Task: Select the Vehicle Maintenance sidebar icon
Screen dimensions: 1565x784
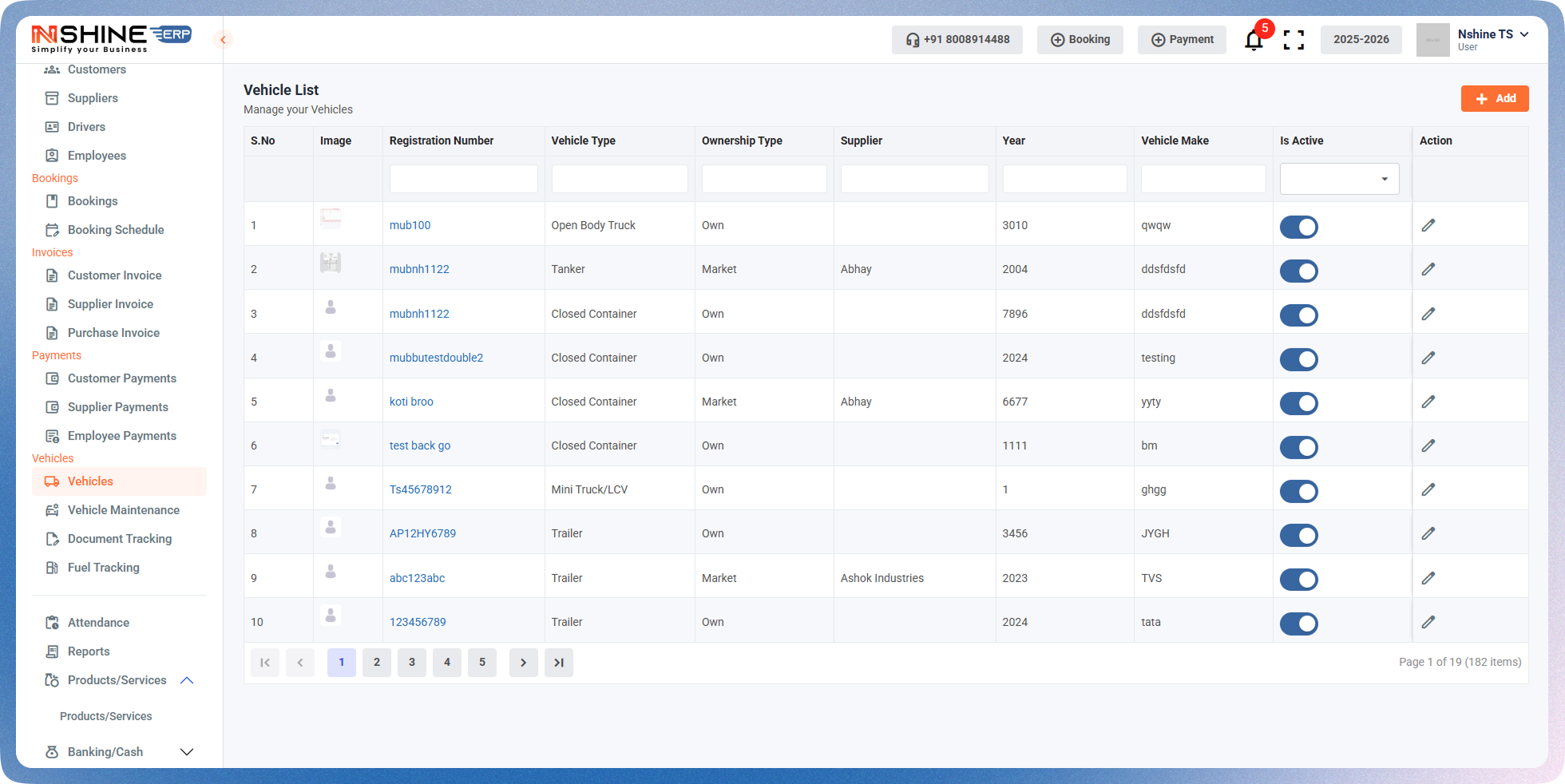Action: coord(52,510)
